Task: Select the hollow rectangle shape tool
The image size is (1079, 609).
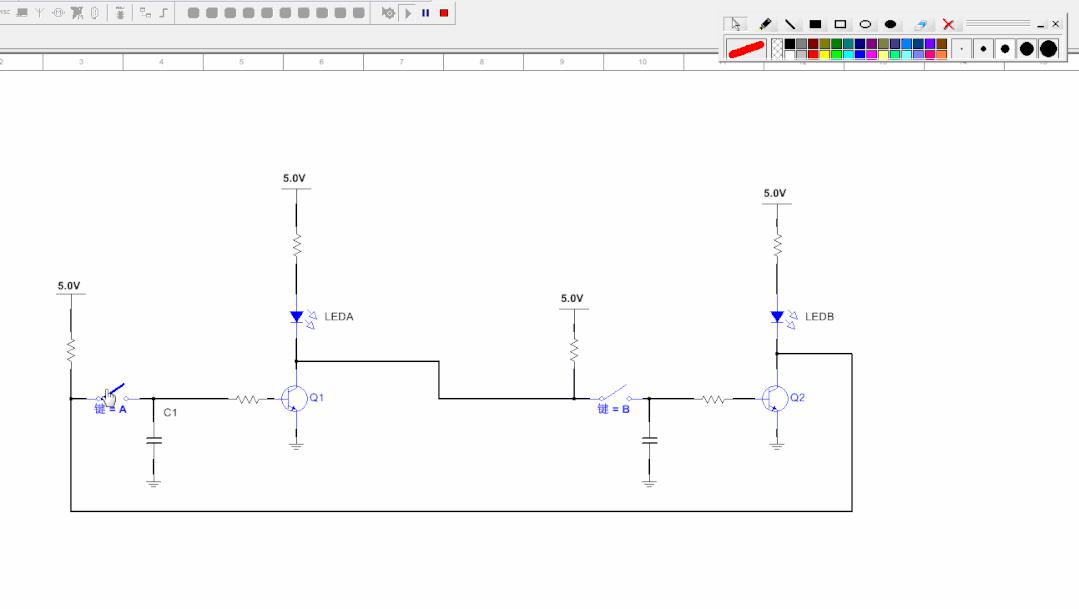Action: (x=840, y=24)
